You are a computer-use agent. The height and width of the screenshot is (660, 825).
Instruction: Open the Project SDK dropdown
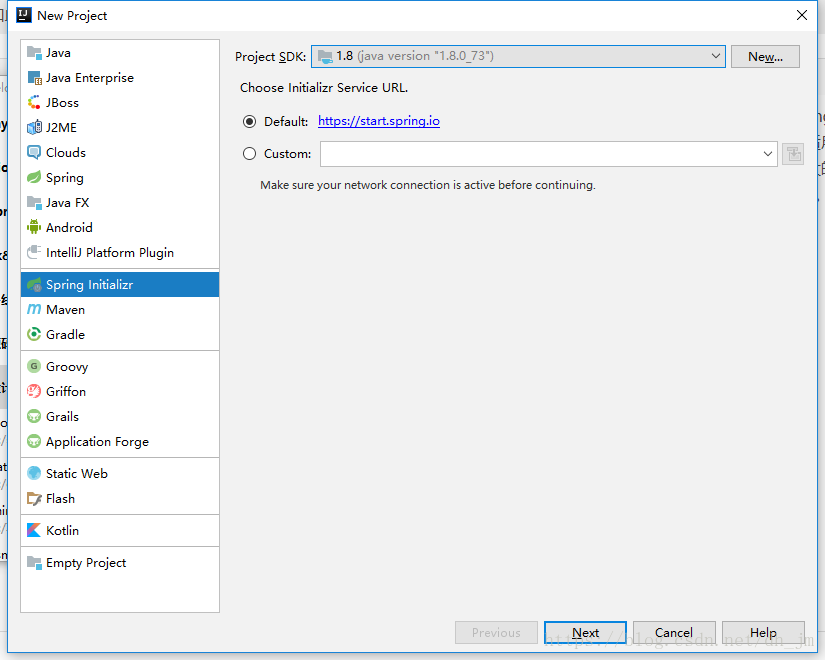click(518, 56)
